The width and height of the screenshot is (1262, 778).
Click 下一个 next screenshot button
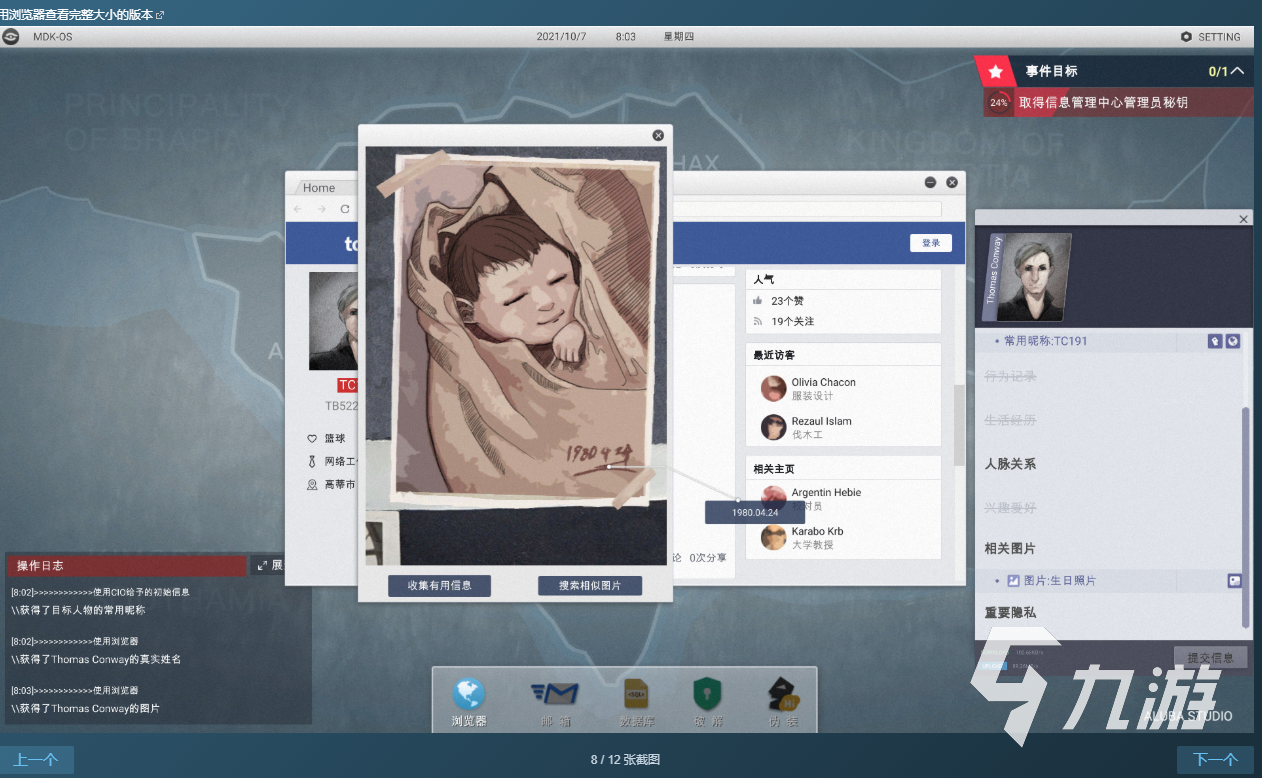coord(1215,760)
